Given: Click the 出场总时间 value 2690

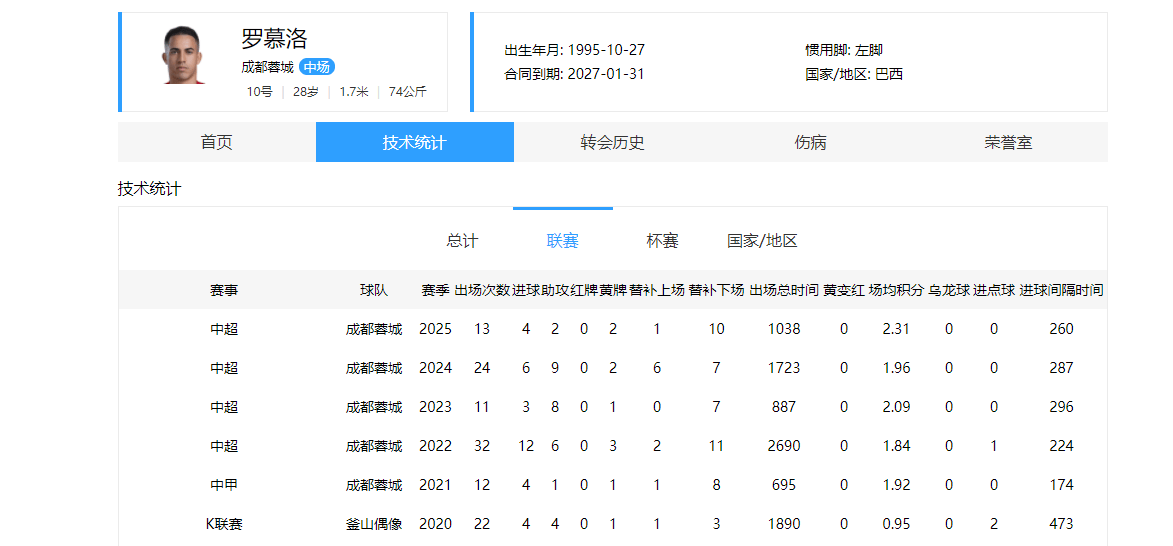Looking at the screenshot, I should pos(784,446).
